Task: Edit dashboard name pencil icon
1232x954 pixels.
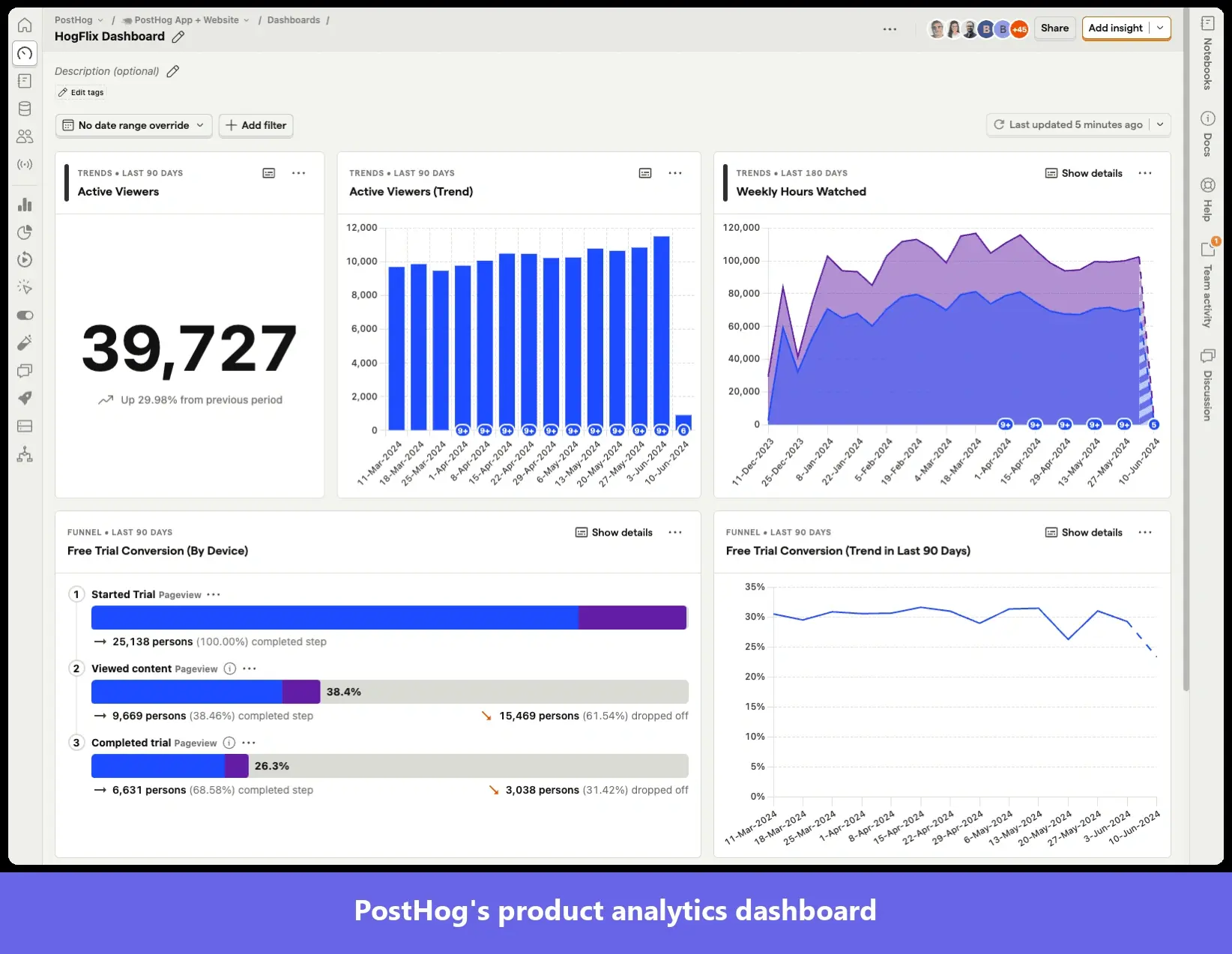Action: click(178, 37)
